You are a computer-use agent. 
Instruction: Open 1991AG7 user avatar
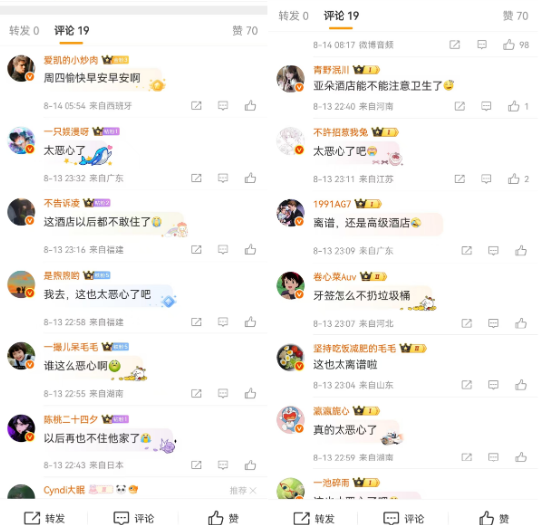290,213
